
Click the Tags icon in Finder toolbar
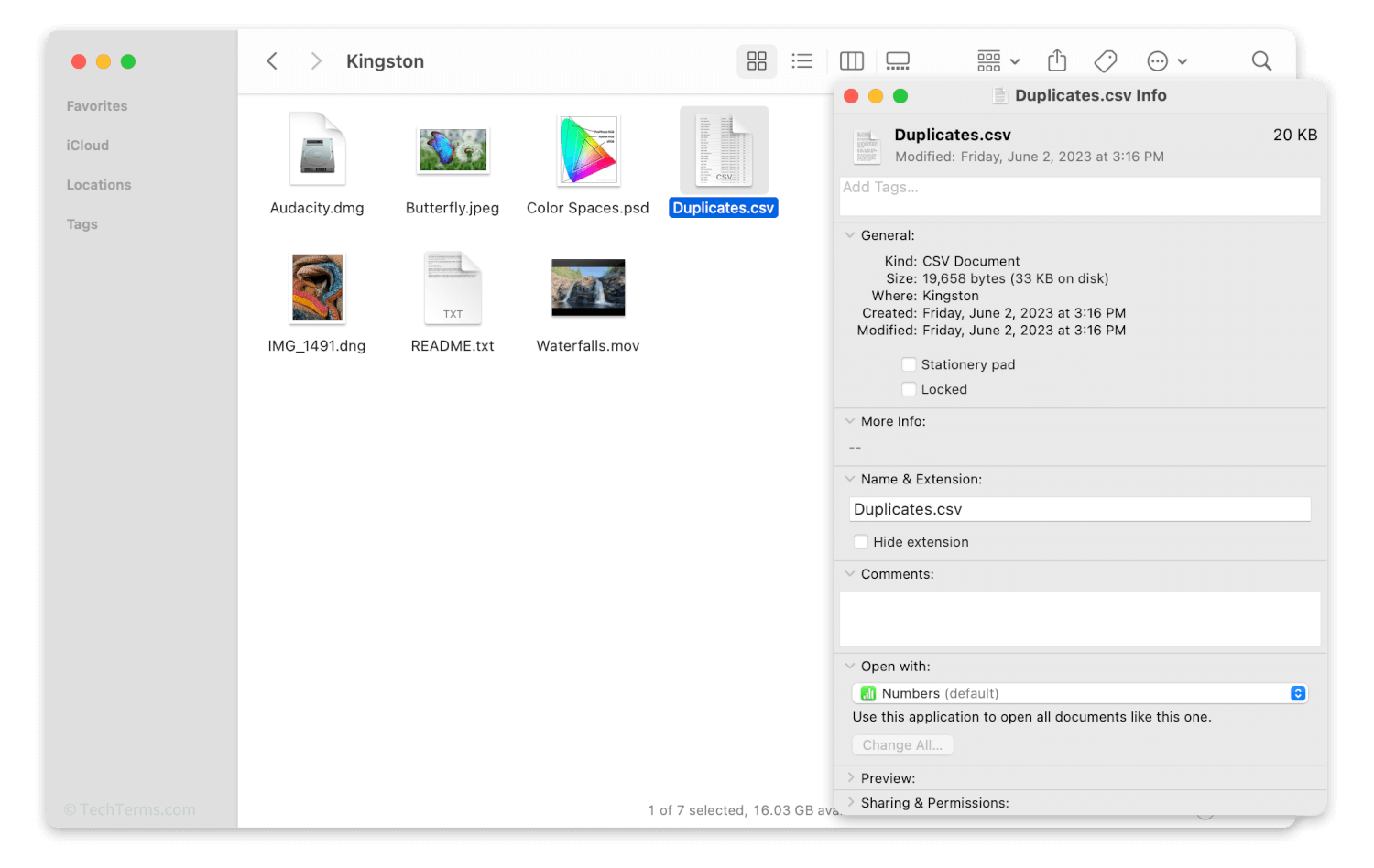tap(1106, 61)
